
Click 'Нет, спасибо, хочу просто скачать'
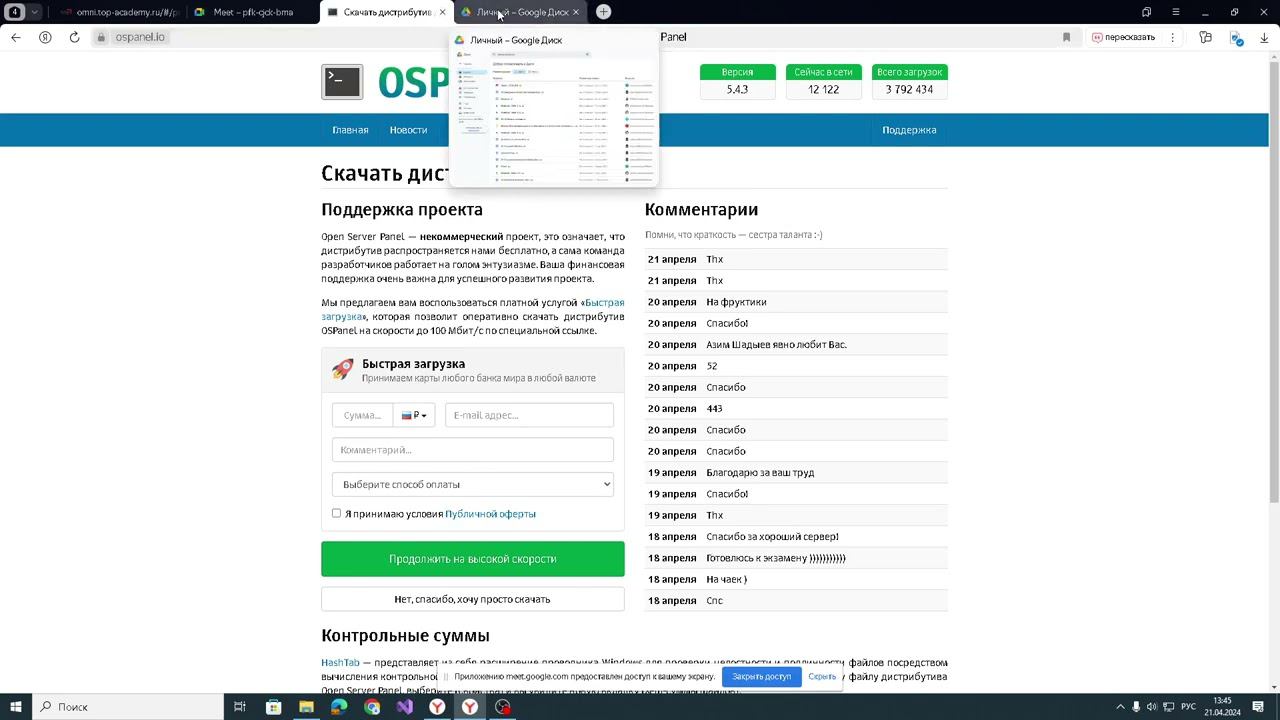473,599
